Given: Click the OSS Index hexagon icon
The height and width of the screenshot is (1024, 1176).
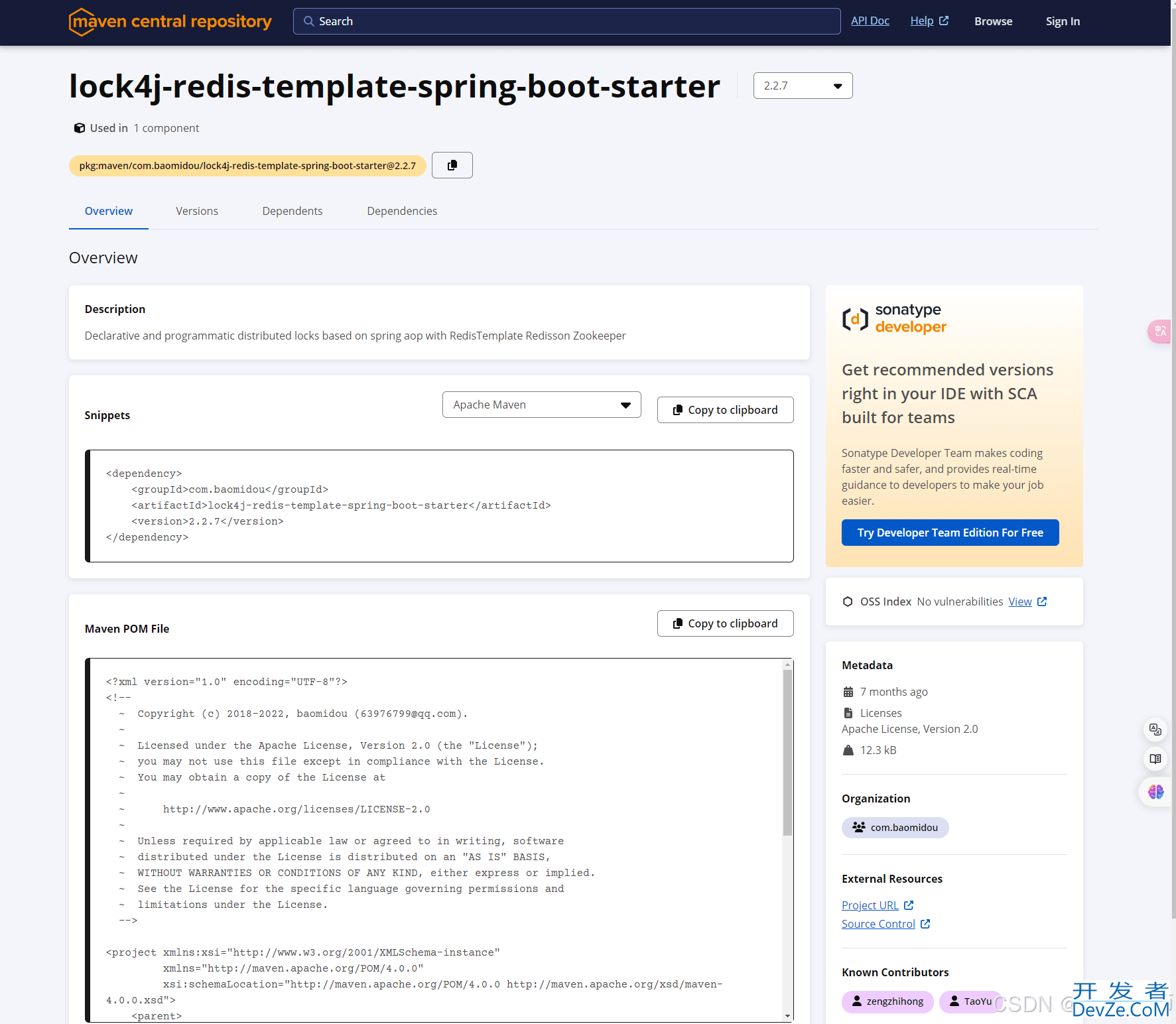Looking at the screenshot, I should pyautogui.click(x=848, y=602).
